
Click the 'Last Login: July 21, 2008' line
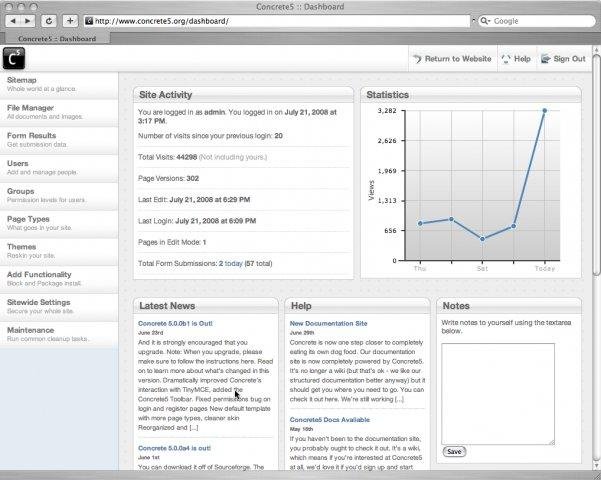tap(197, 221)
